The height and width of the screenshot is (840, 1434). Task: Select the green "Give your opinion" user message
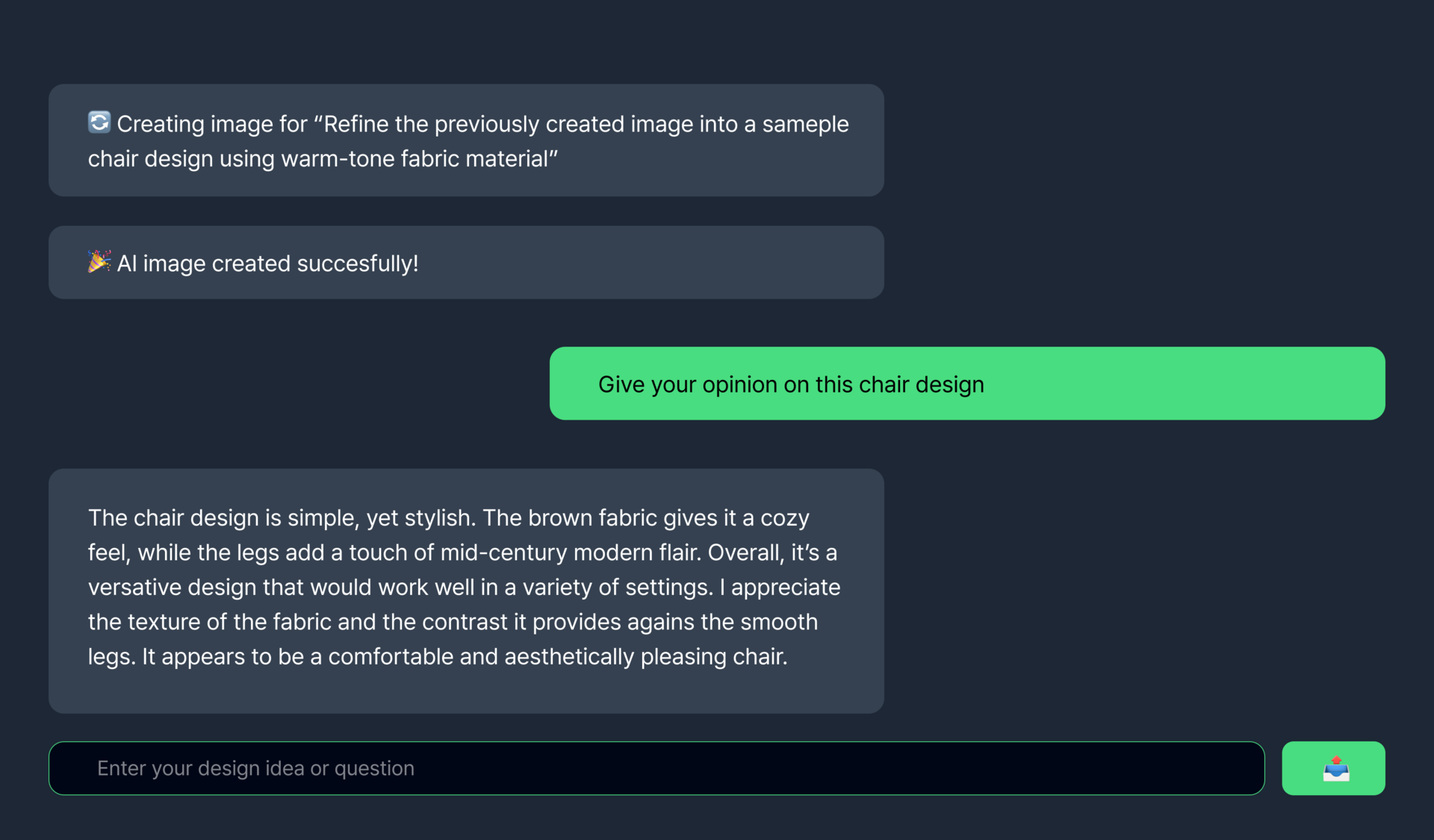(x=966, y=384)
